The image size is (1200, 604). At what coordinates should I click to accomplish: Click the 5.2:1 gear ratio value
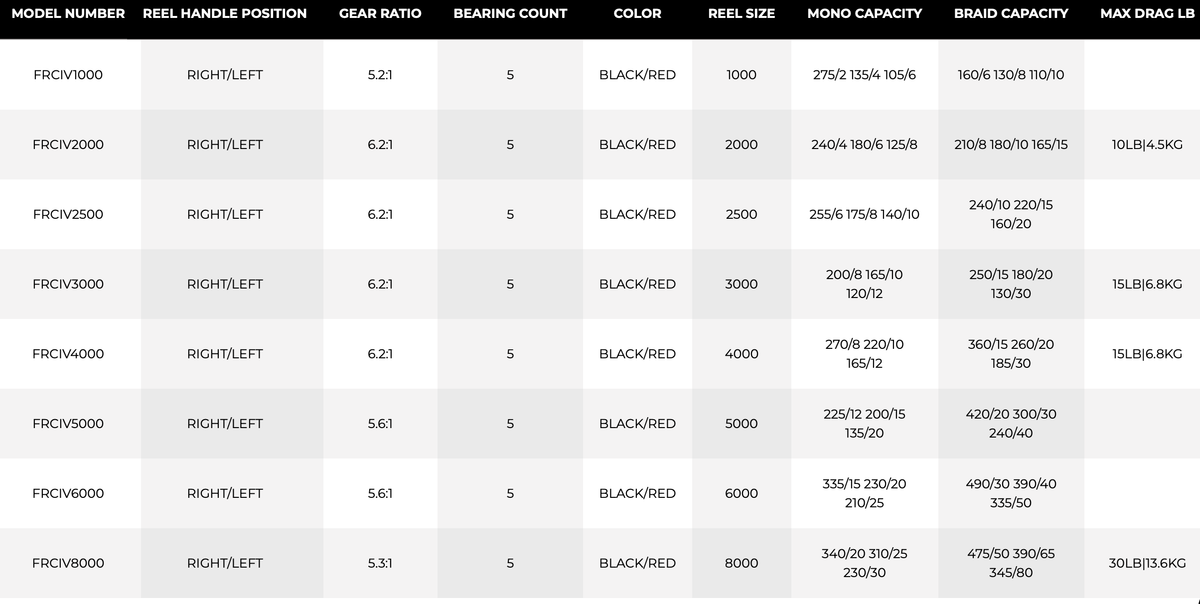coord(380,75)
